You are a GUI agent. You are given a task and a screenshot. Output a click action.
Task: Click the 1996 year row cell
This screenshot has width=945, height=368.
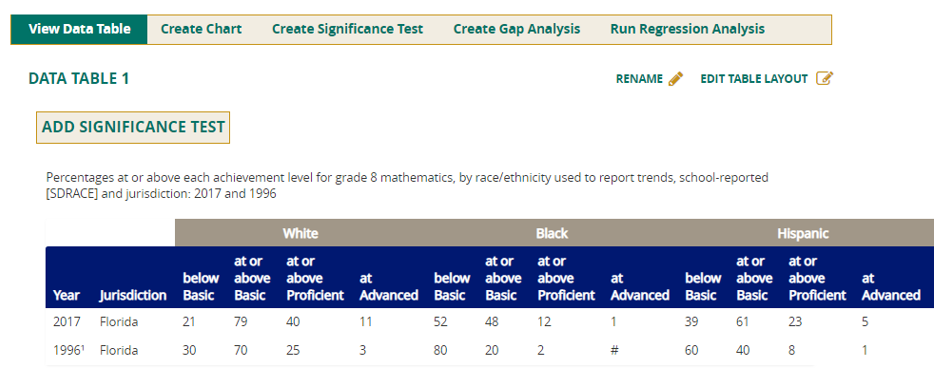coord(68,349)
